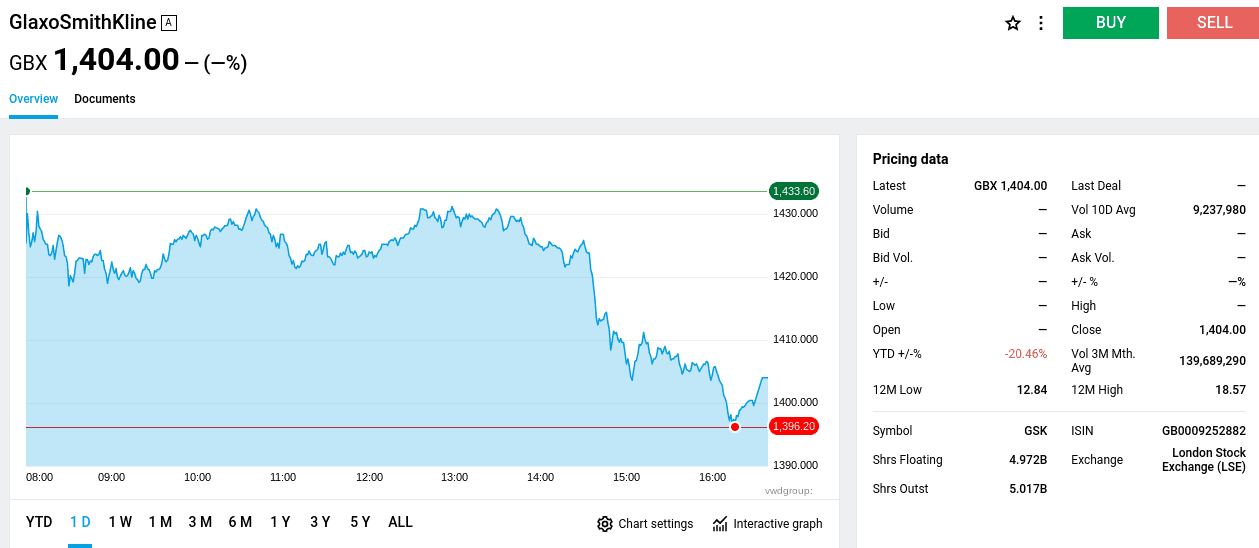Click the 12M Low value 12.84
The height and width of the screenshot is (548, 1259).
click(1032, 390)
